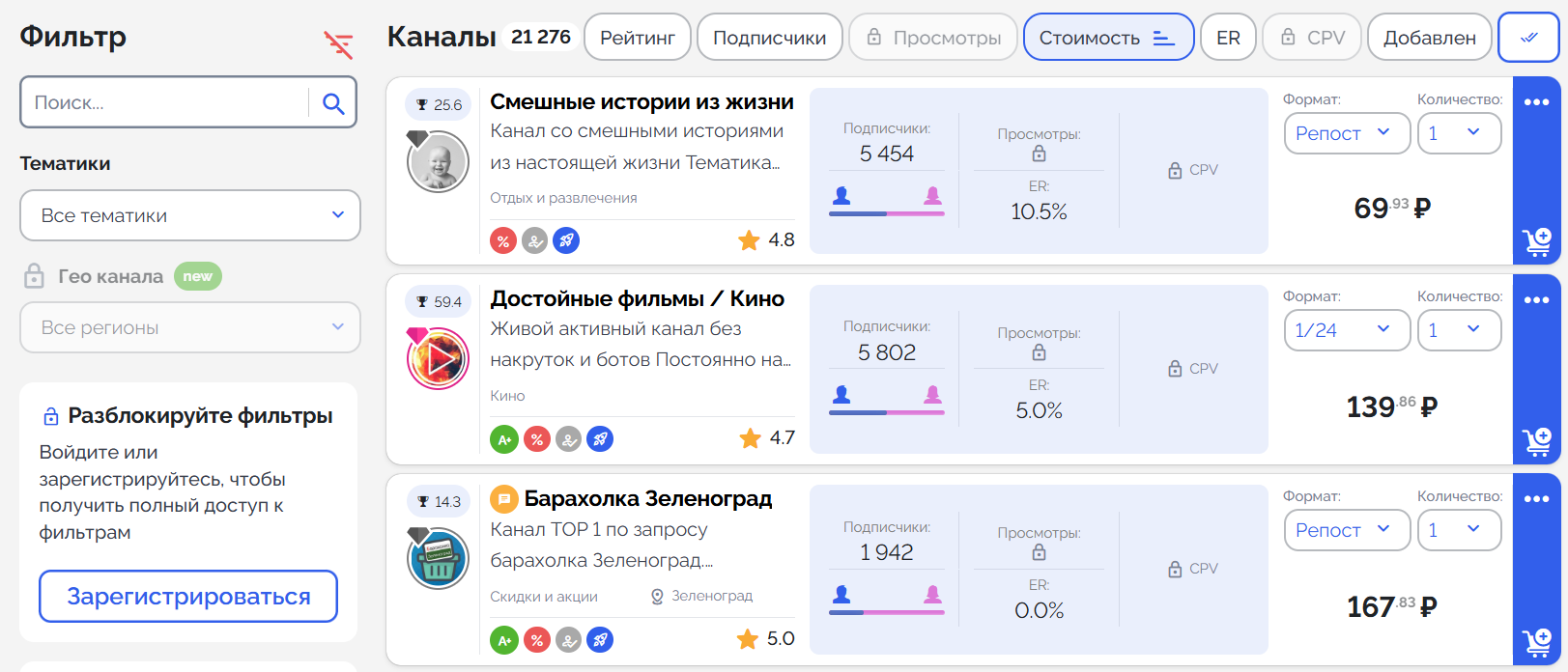This screenshot has height=672, width=1568.
Task: Toggle sort by ER
Action: (1228, 38)
